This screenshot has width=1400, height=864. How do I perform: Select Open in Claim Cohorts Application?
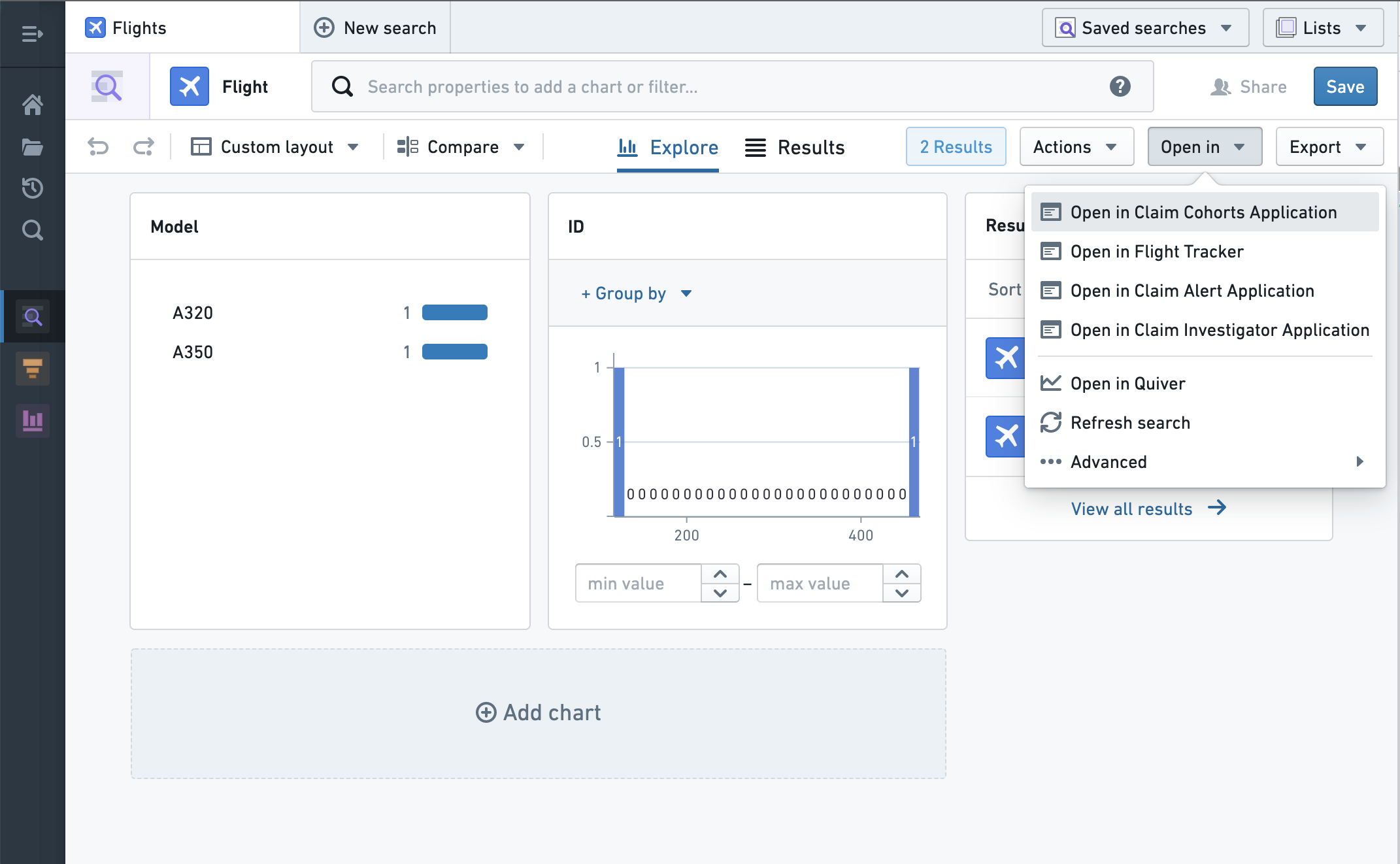pos(1205,212)
